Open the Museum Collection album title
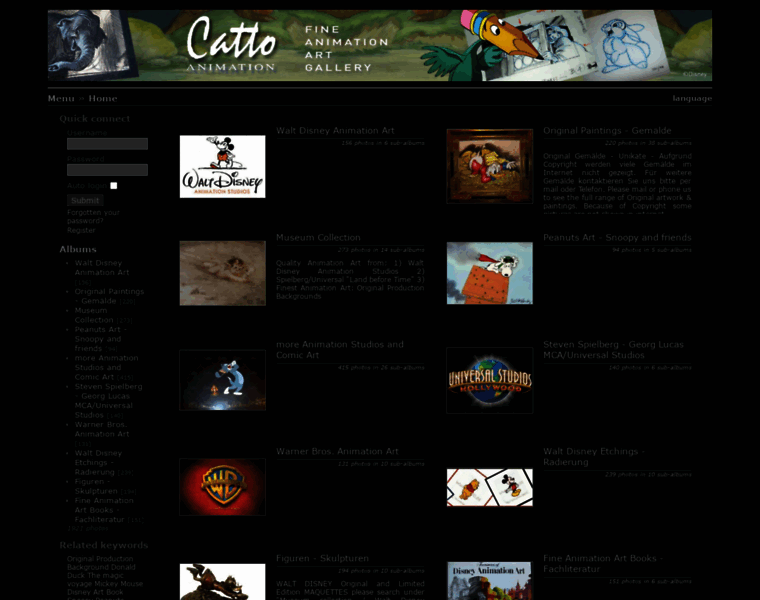The image size is (760, 600). [x=318, y=237]
